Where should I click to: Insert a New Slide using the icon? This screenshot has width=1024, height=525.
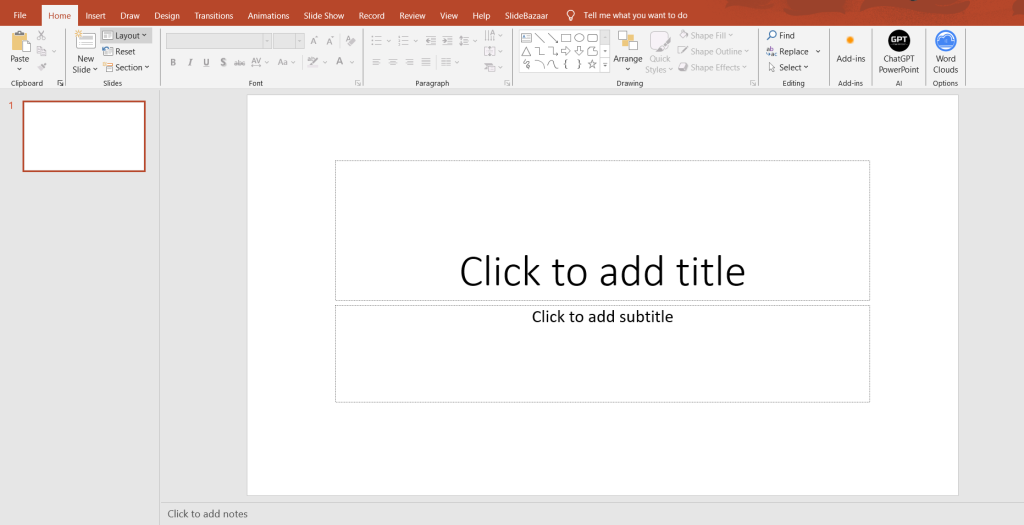coord(85,42)
